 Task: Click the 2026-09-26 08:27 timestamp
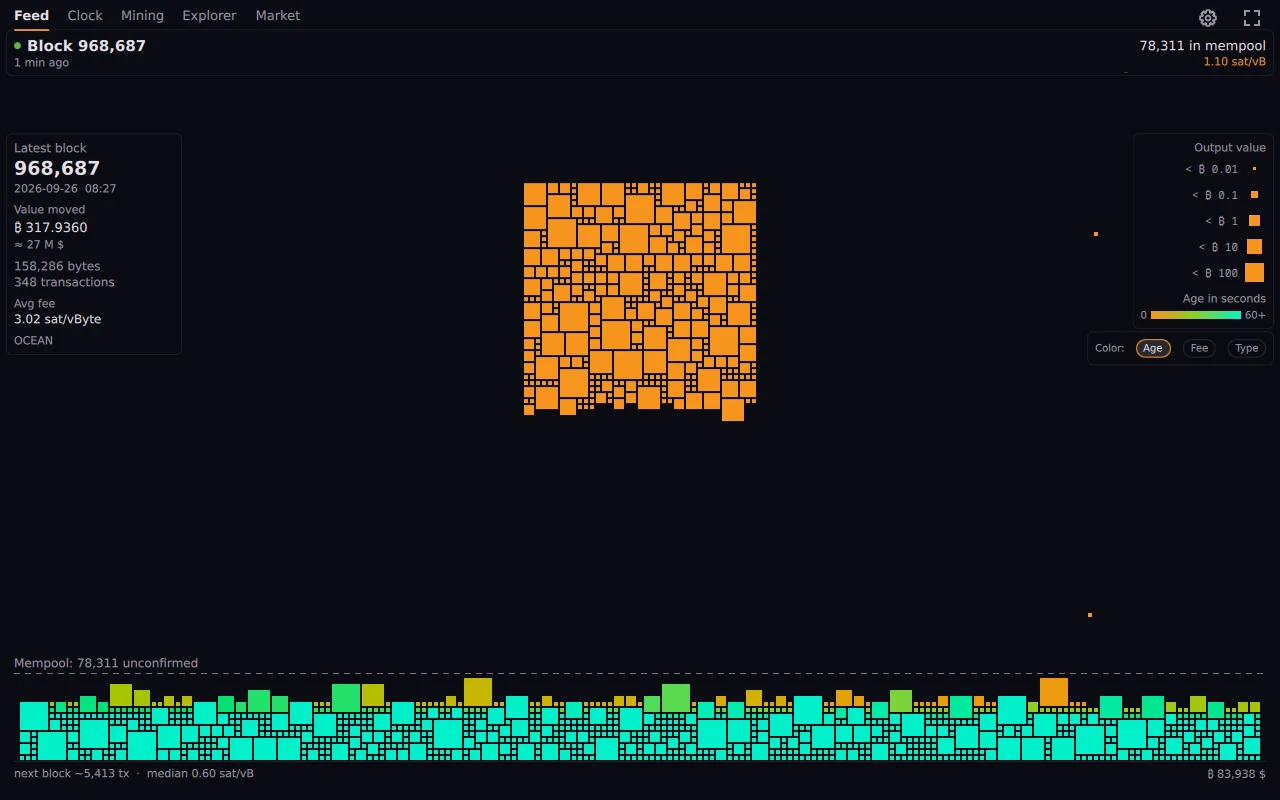click(x=65, y=189)
